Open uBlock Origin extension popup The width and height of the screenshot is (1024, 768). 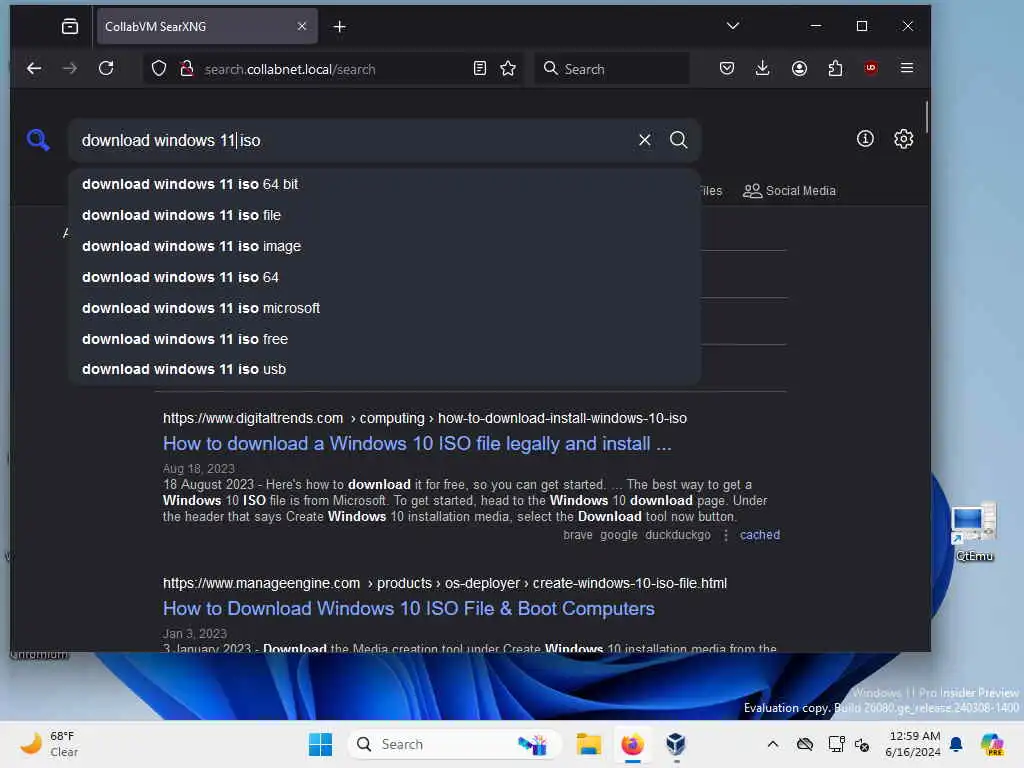pos(871,69)
